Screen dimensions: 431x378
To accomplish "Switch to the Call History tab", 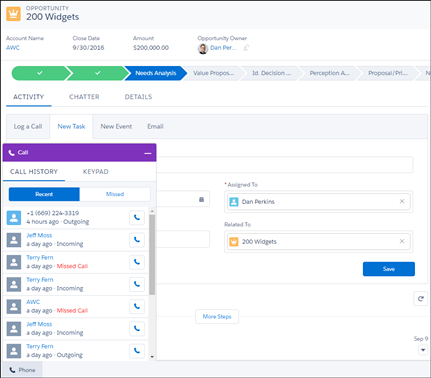I will (34, 172).
